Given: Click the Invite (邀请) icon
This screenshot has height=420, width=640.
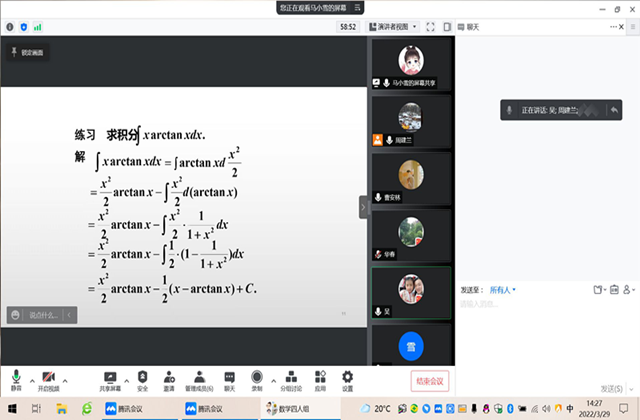Looking at the screenshot, I should 168,377.
